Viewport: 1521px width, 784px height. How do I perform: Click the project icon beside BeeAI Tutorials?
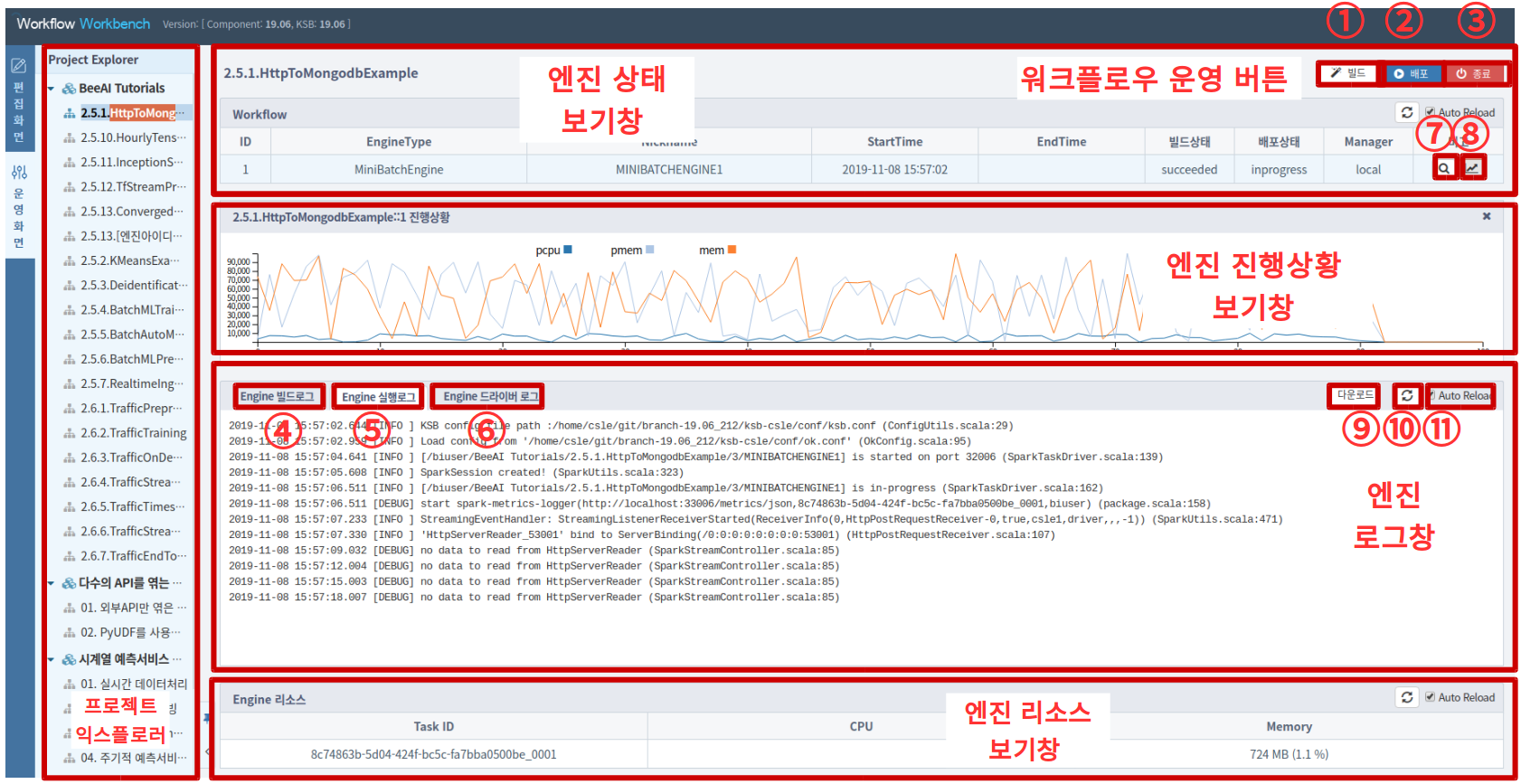pos(69,89)
